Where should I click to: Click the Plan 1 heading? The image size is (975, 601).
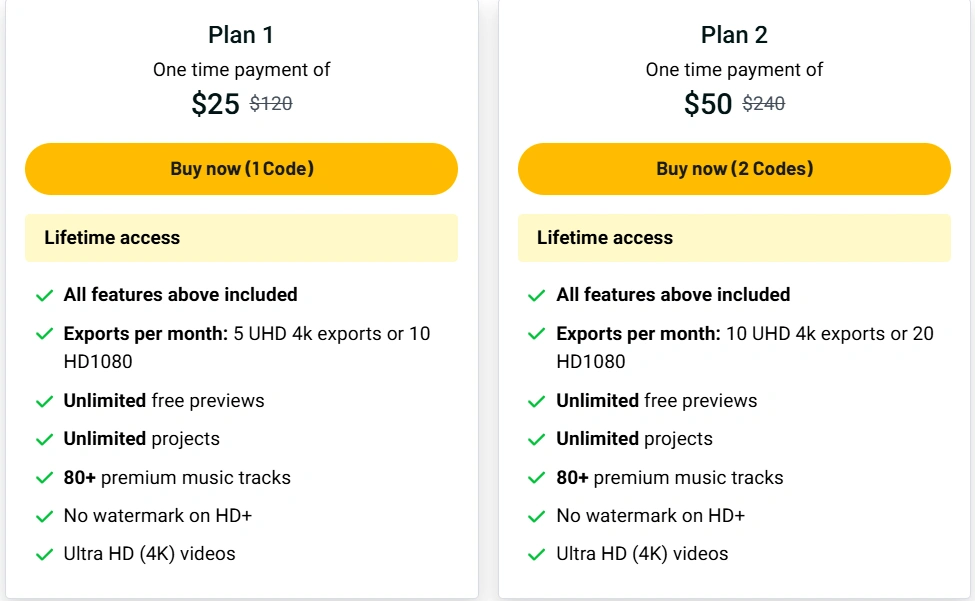241,35
